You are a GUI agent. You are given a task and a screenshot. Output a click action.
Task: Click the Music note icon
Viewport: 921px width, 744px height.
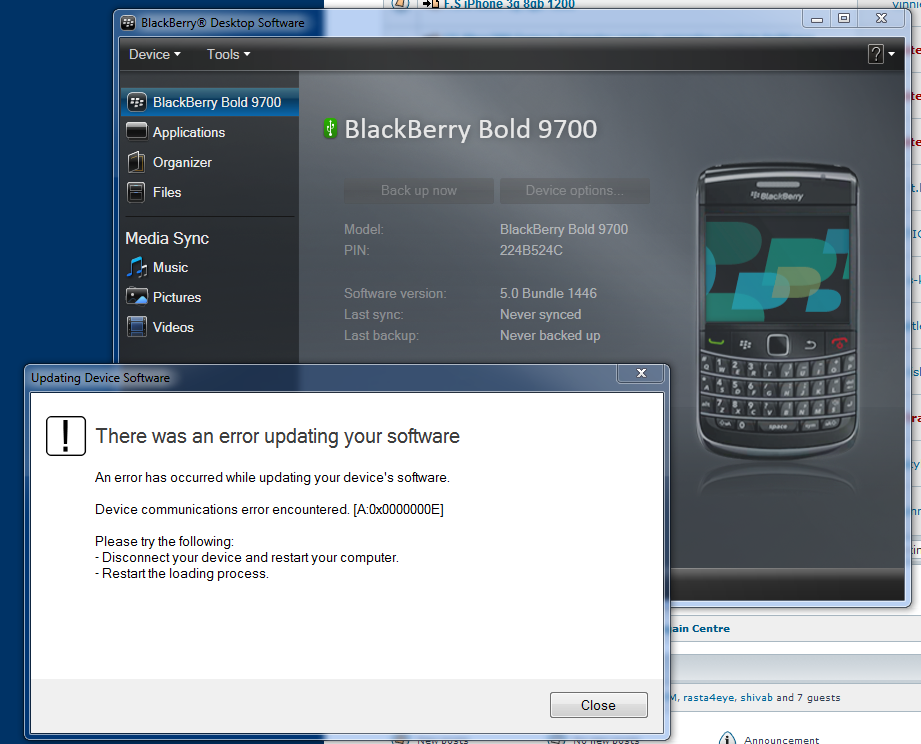[137, 267]
